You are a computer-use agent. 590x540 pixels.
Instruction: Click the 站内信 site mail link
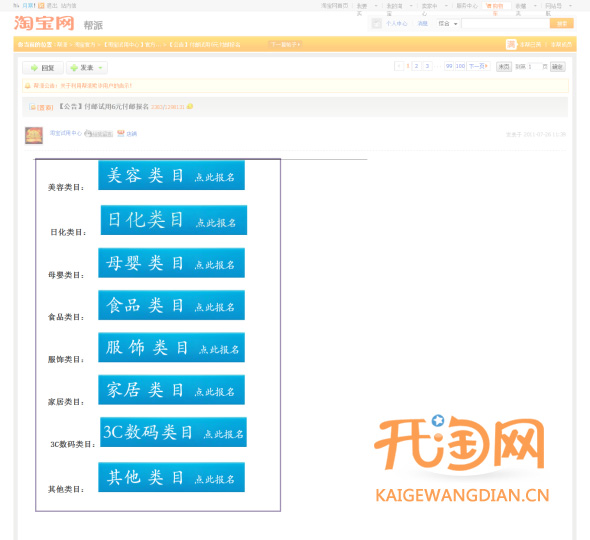[68, 6]
